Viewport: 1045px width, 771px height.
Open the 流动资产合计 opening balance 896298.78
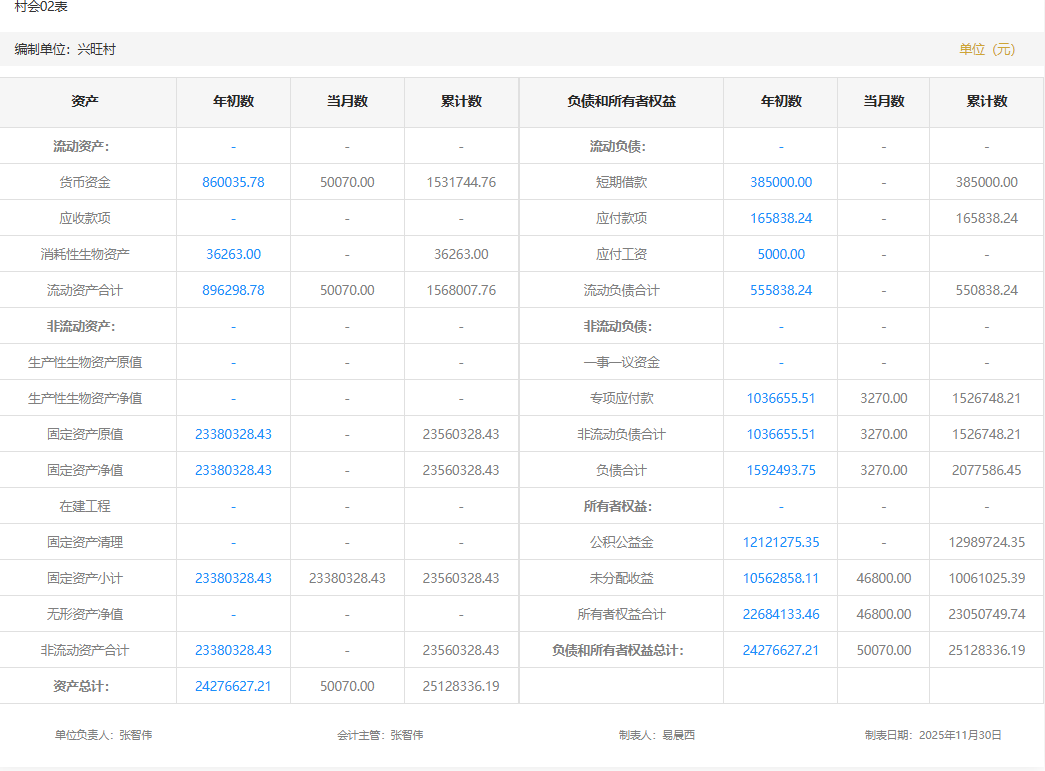click(x=233, y=290)
